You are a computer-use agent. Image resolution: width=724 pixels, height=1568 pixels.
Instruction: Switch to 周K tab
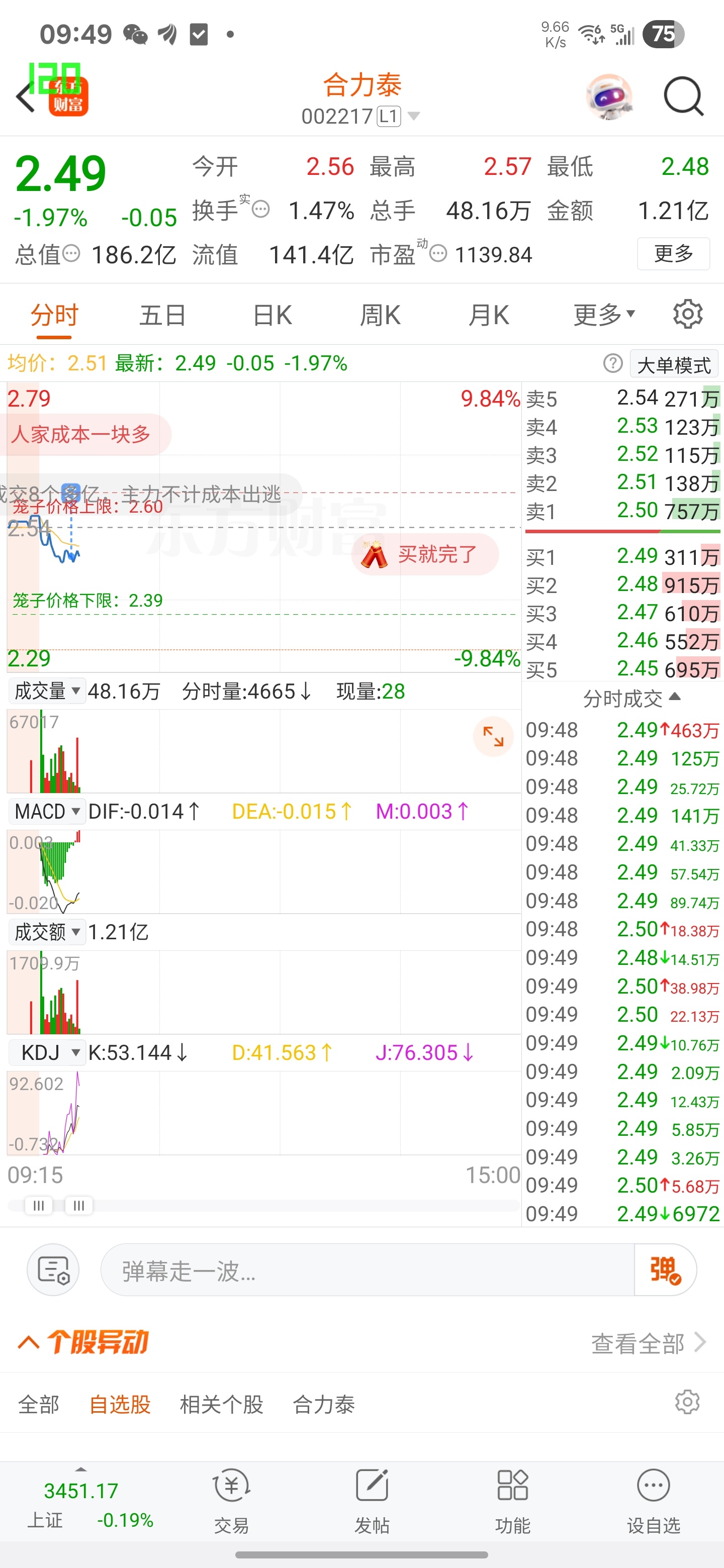pos(380,315)
